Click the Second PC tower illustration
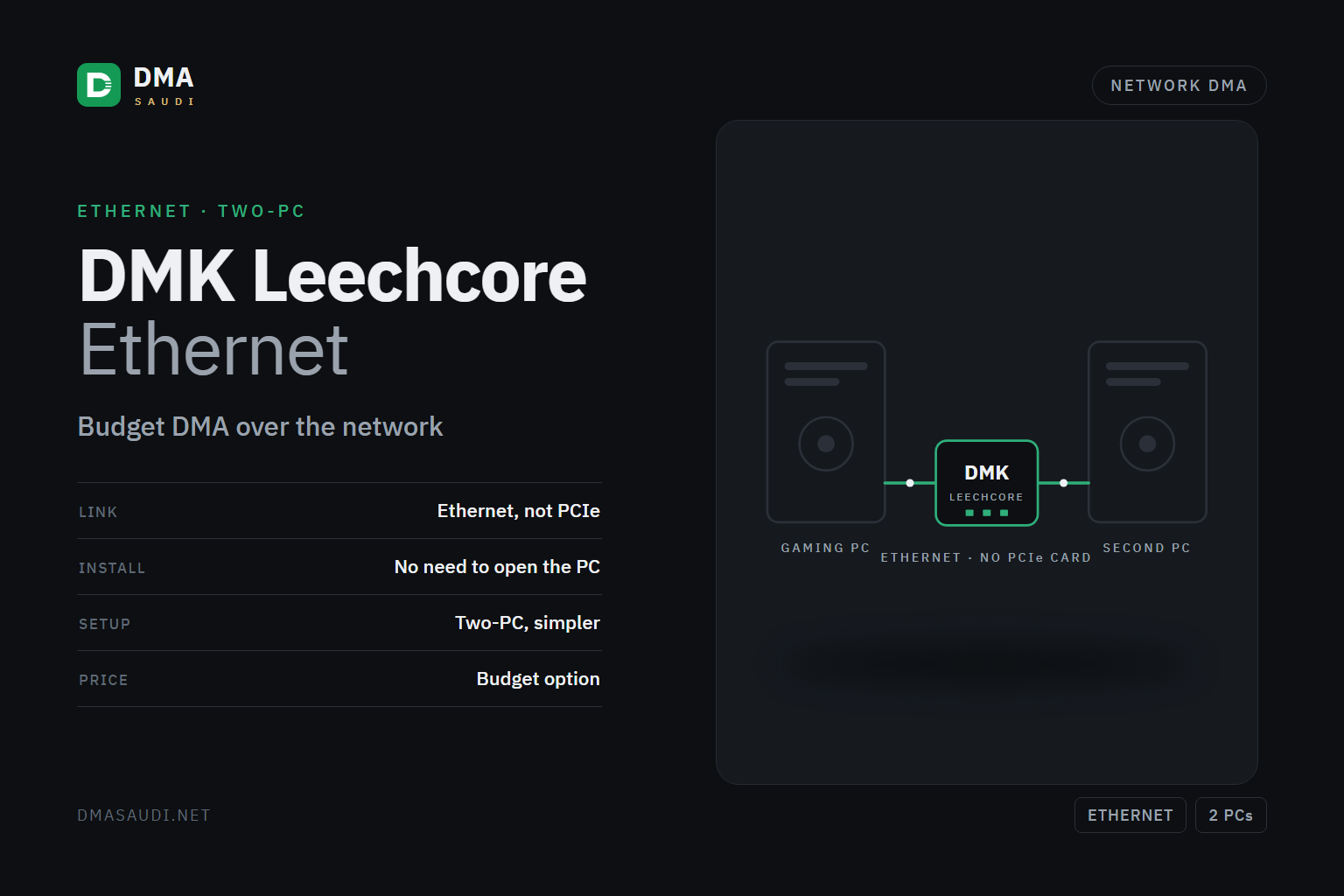1344x896 pixels. click(1147, 432)
